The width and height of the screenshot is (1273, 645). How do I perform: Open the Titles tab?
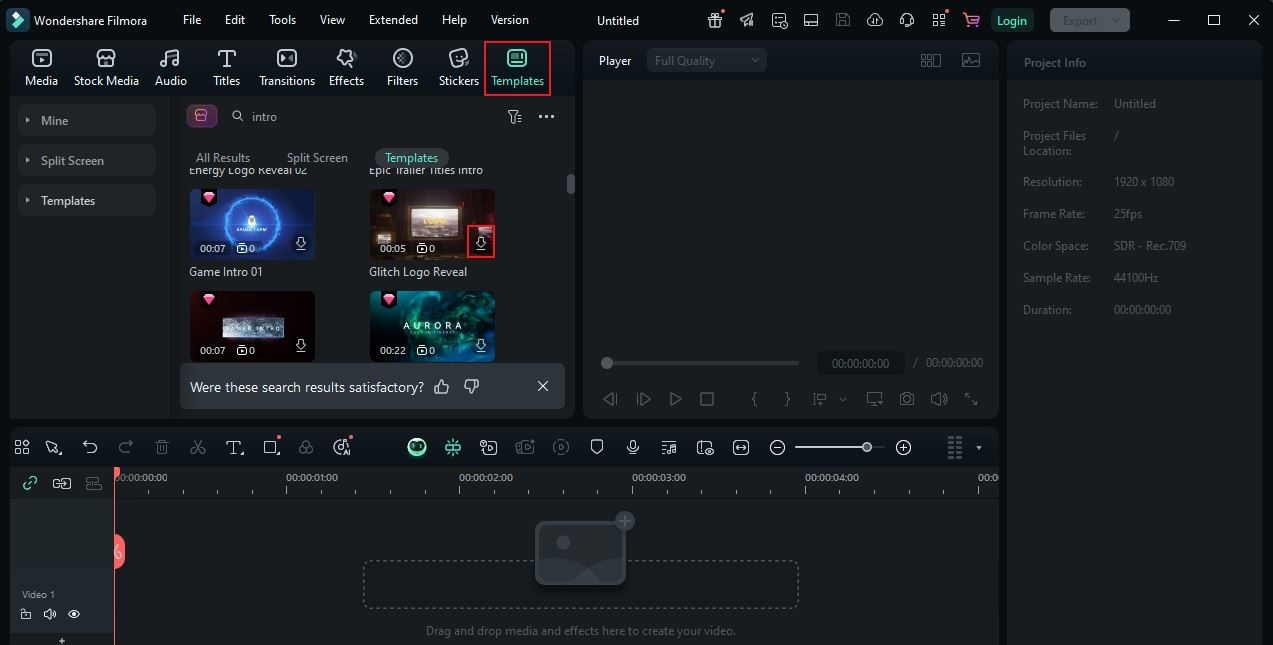point(227,68)
